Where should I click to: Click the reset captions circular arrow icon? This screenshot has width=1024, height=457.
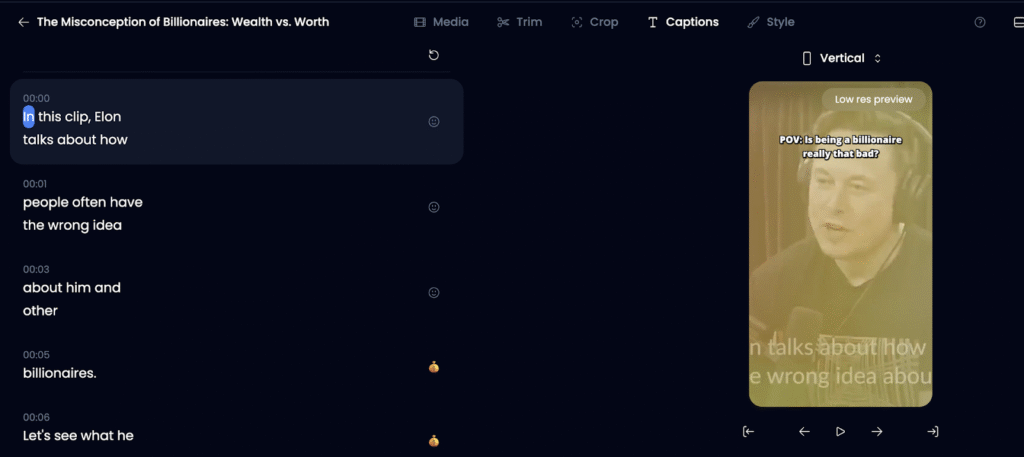click(433, 55)
